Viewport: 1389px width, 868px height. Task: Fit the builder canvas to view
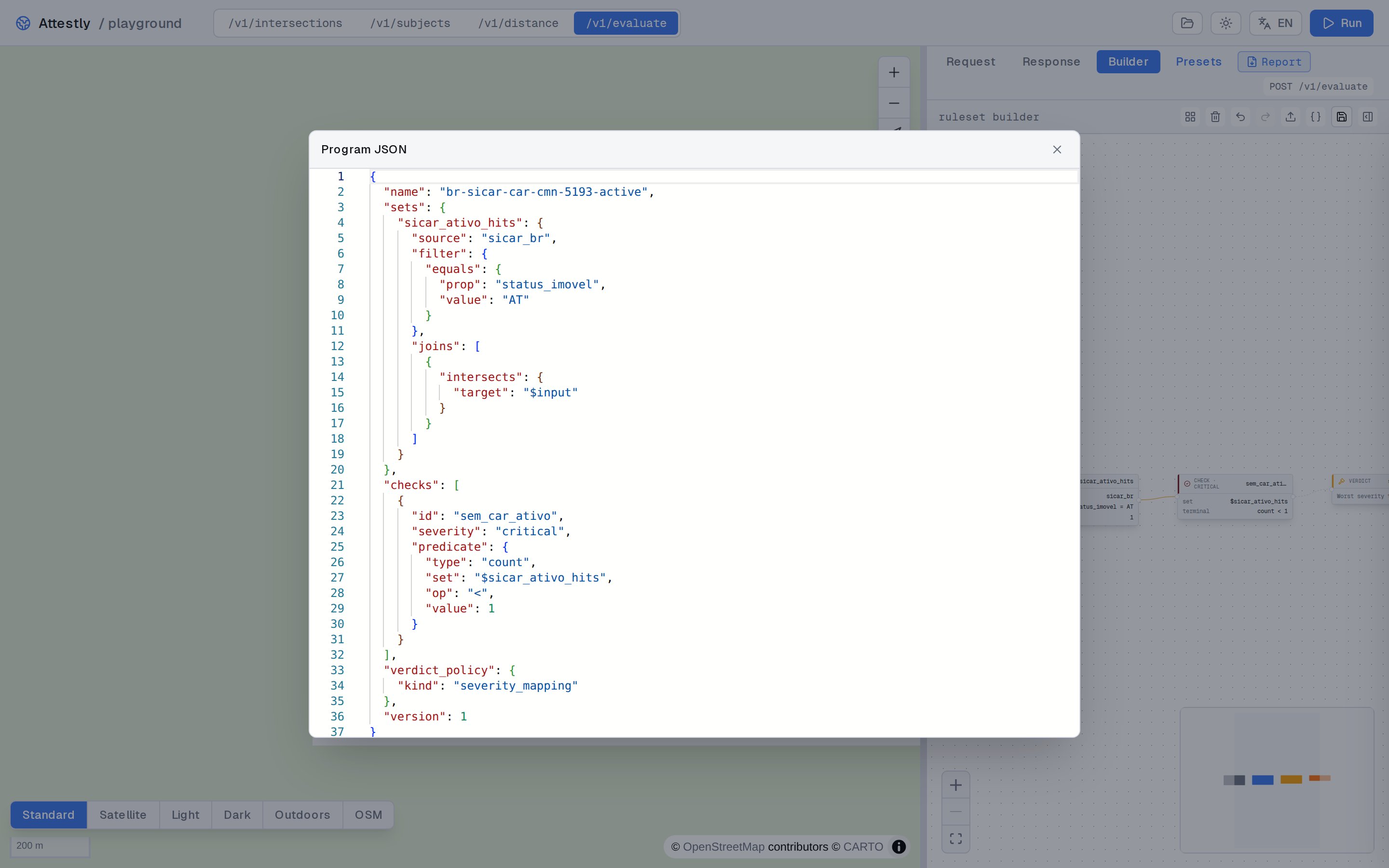[x=955, y=838]
